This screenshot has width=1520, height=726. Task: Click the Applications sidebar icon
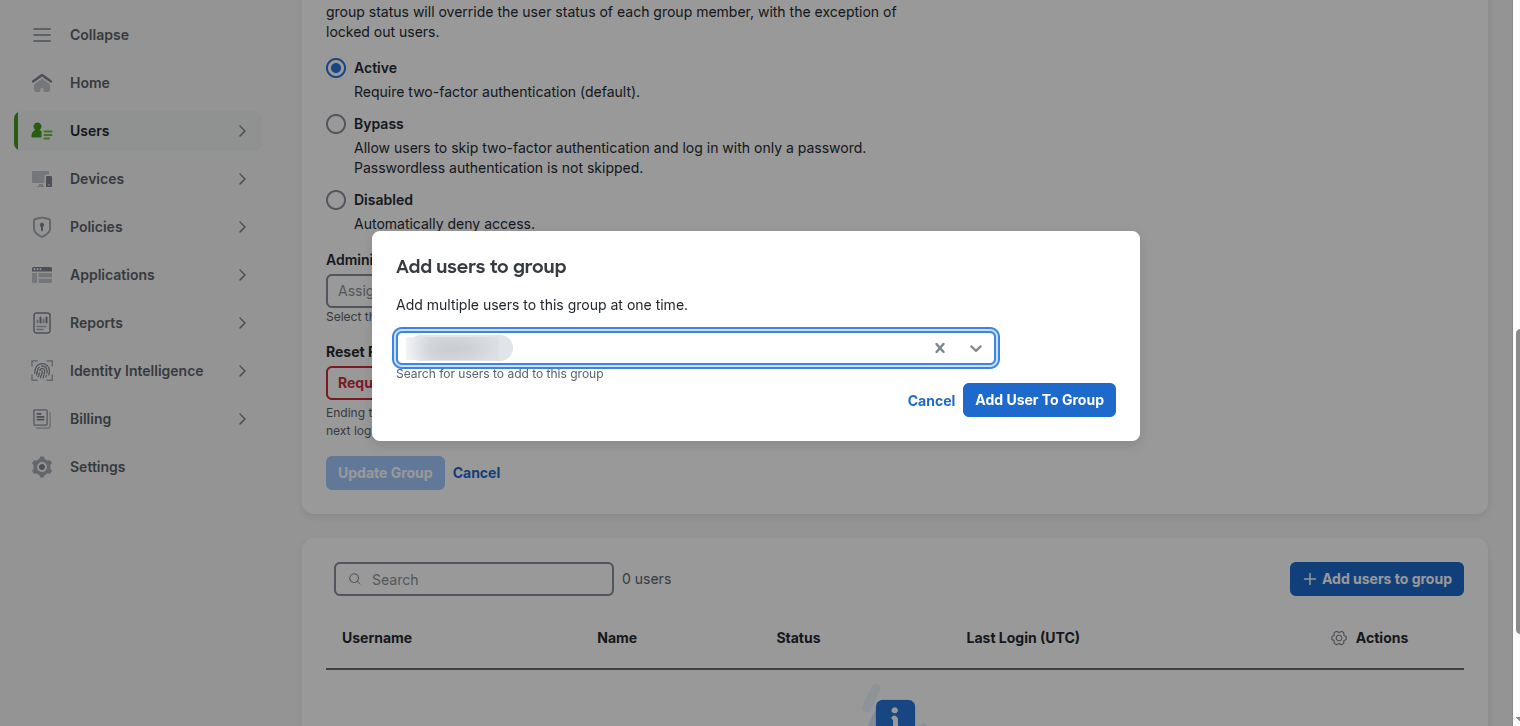click(41, 275)
